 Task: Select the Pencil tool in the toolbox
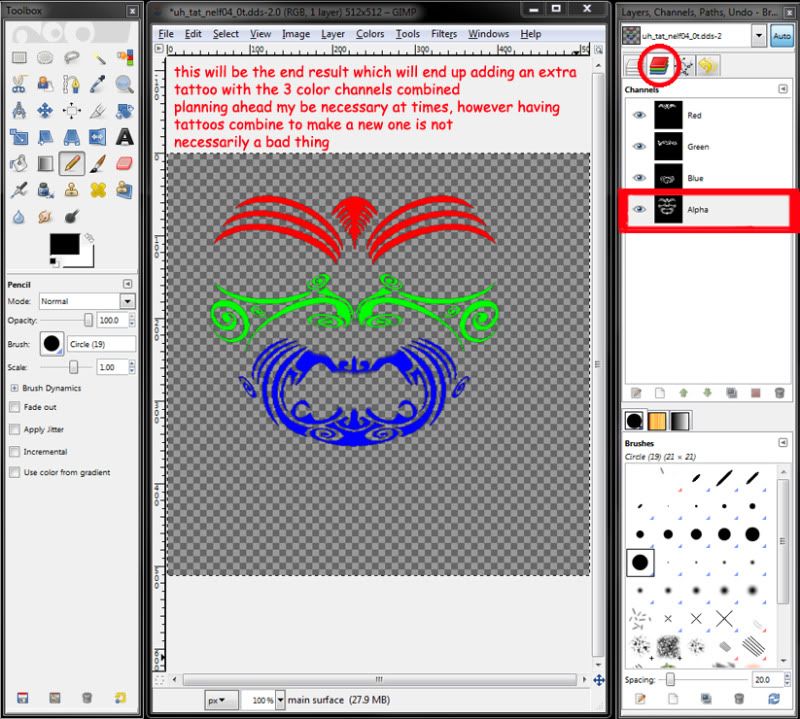[71, 163]
